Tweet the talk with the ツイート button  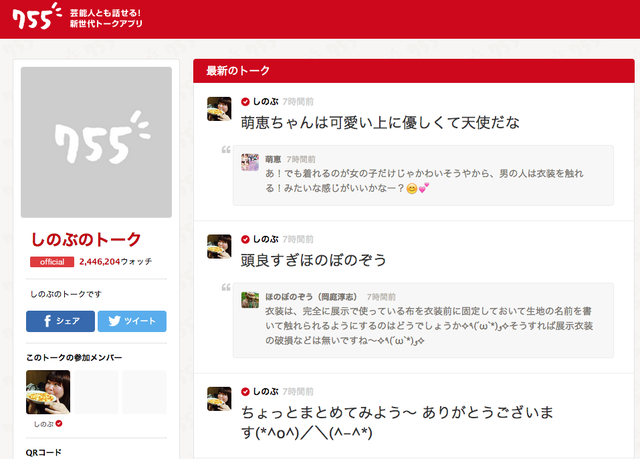(132, 321)
